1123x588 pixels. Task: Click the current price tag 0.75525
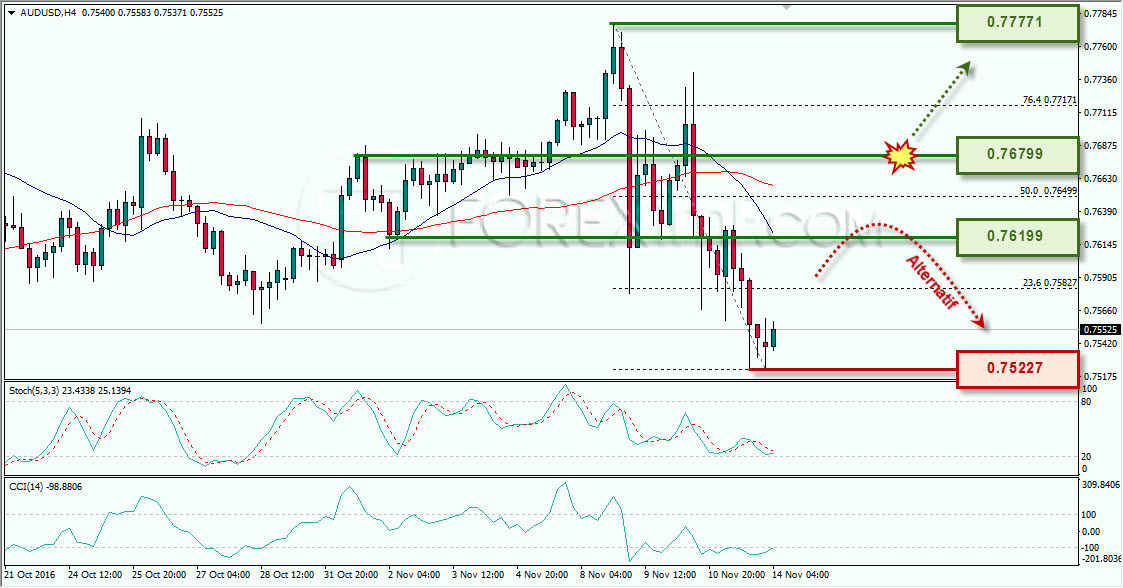[1099, 330]
